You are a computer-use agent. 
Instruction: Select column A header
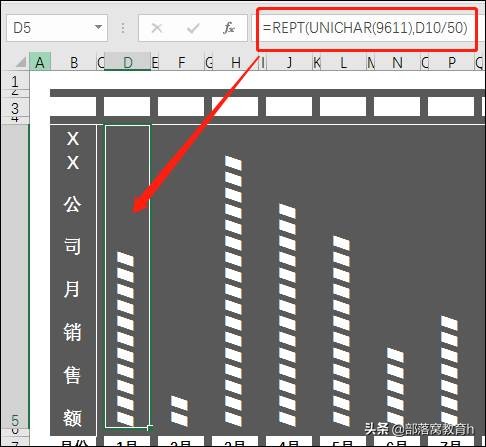point(40,61)
